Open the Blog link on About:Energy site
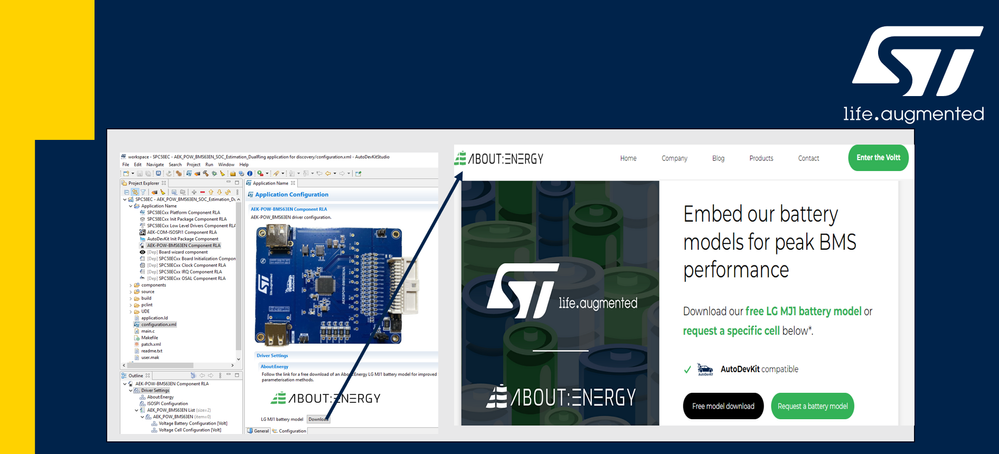Viewport: 999px width, 454px height. click(x=718, y=158)
